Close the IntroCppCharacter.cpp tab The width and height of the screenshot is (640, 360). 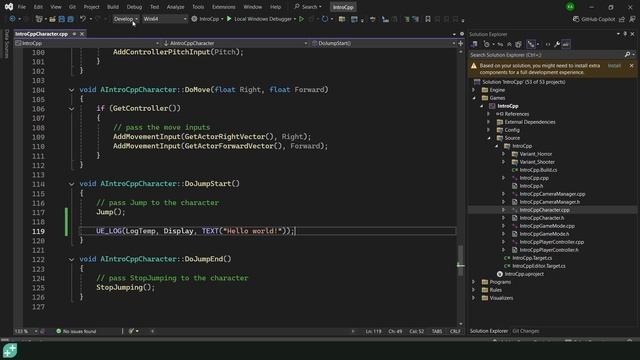[82, 34]
